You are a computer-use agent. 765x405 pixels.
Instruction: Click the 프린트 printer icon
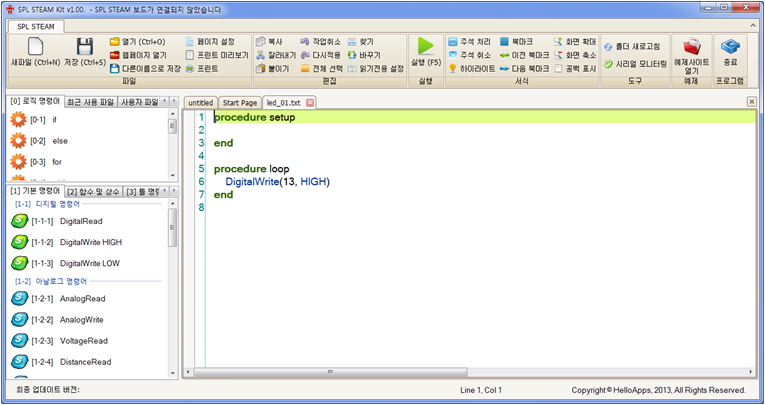pyautogui.click(x=190, y=69)
